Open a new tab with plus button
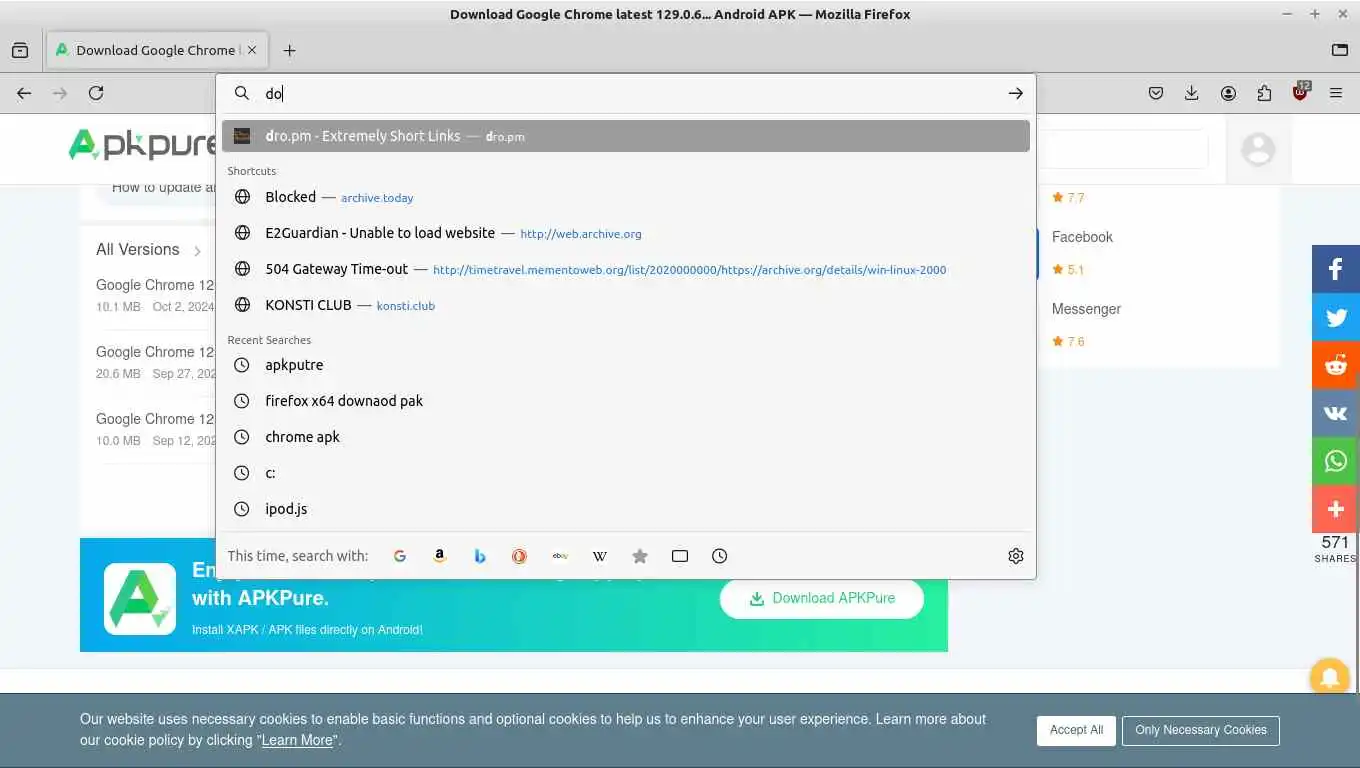The height and width of the screenshot is (768, 1360). [289, 50]
